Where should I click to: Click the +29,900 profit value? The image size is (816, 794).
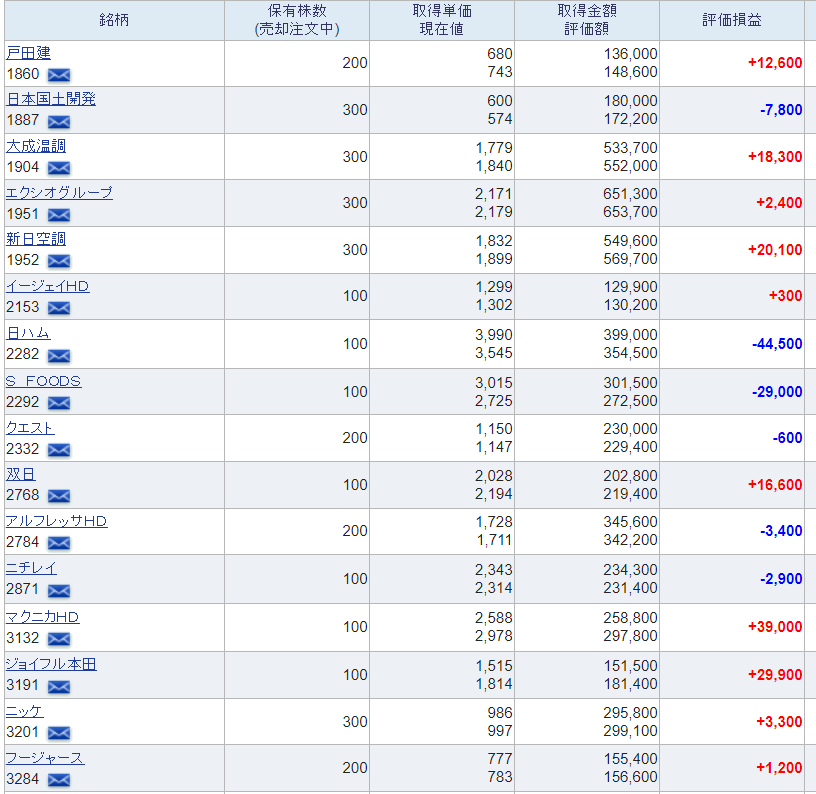[775, 674]
